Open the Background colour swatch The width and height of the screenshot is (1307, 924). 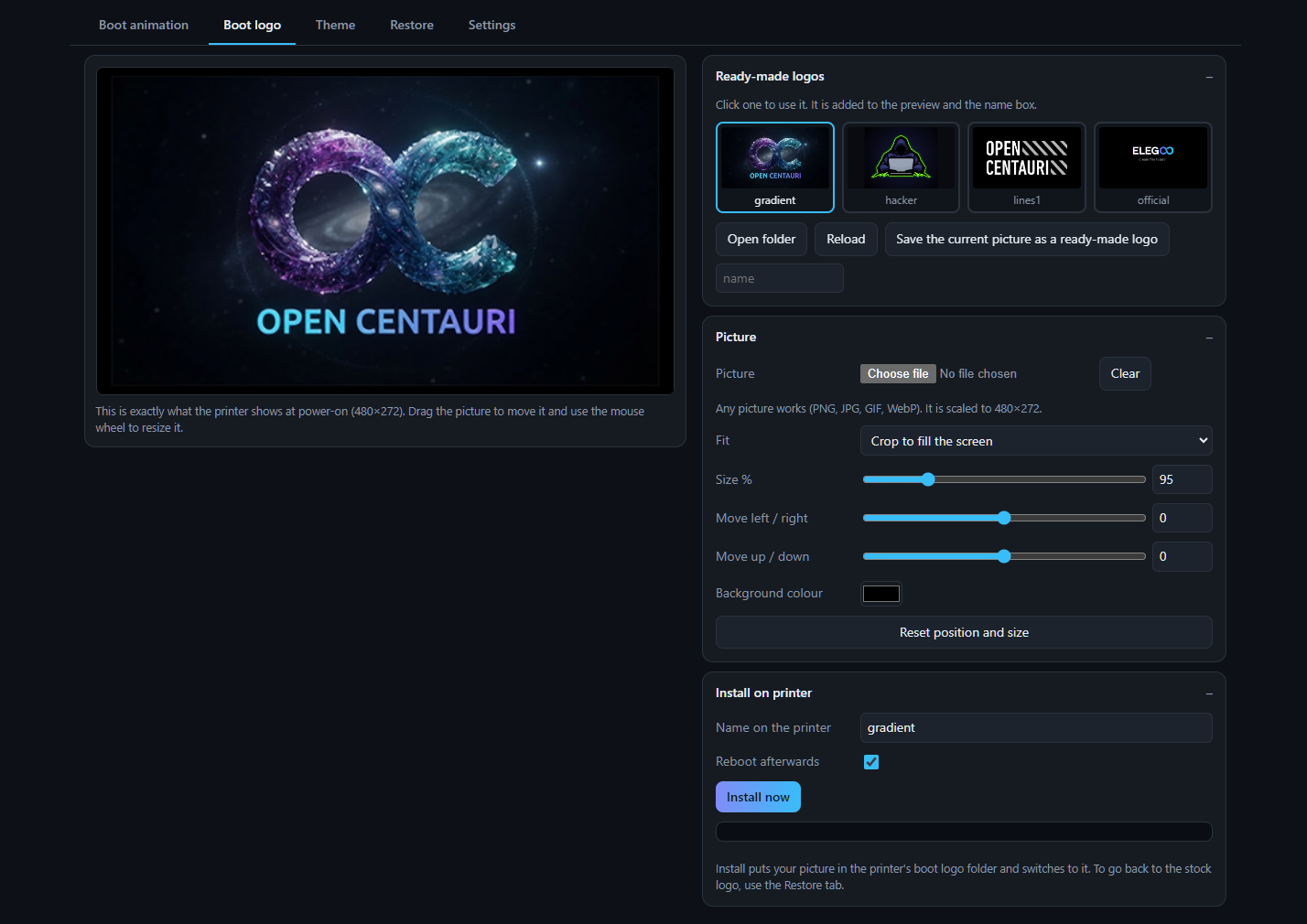point(881,594)
